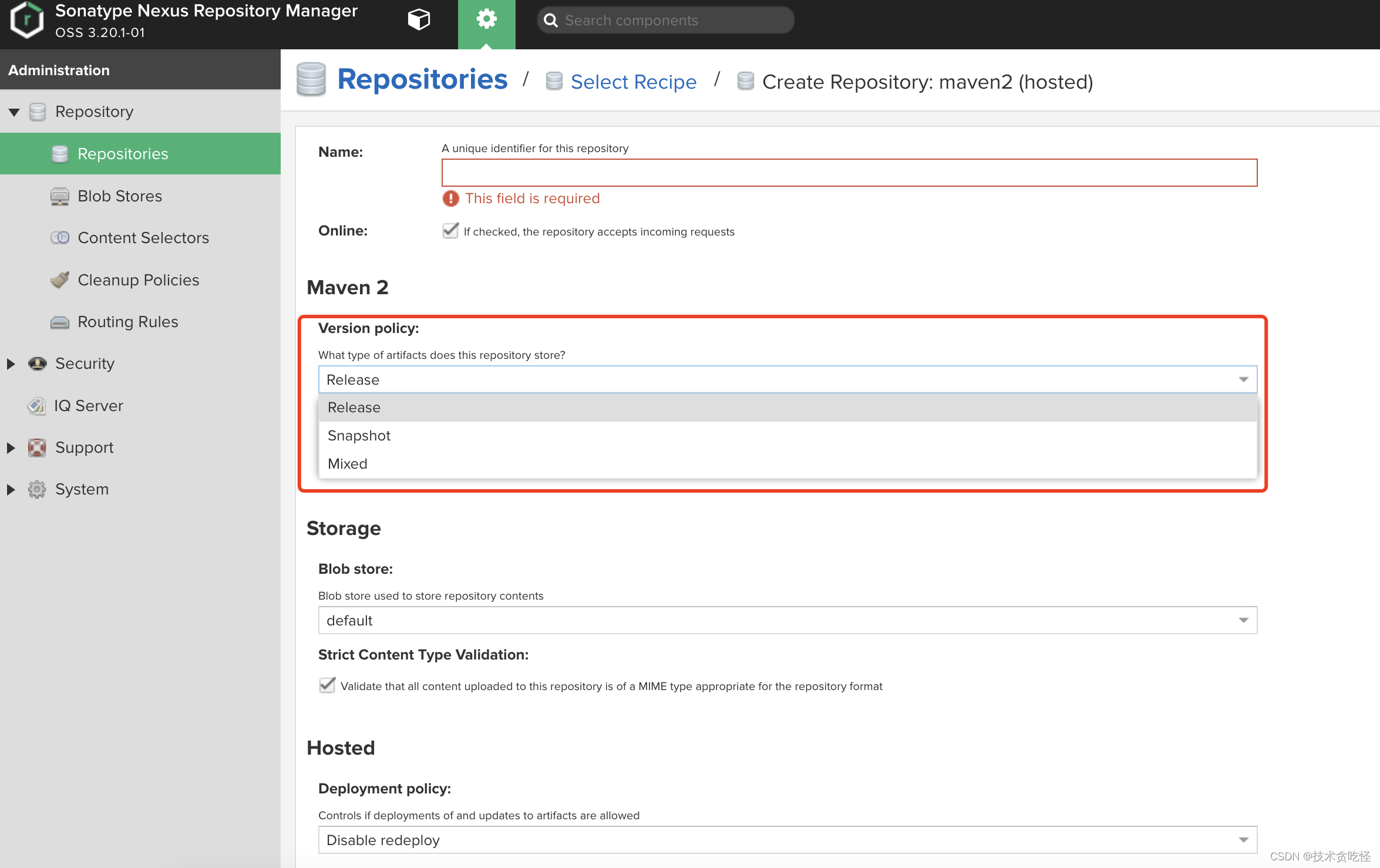Click the IQ Server icon in sidebar

[36, 406]
